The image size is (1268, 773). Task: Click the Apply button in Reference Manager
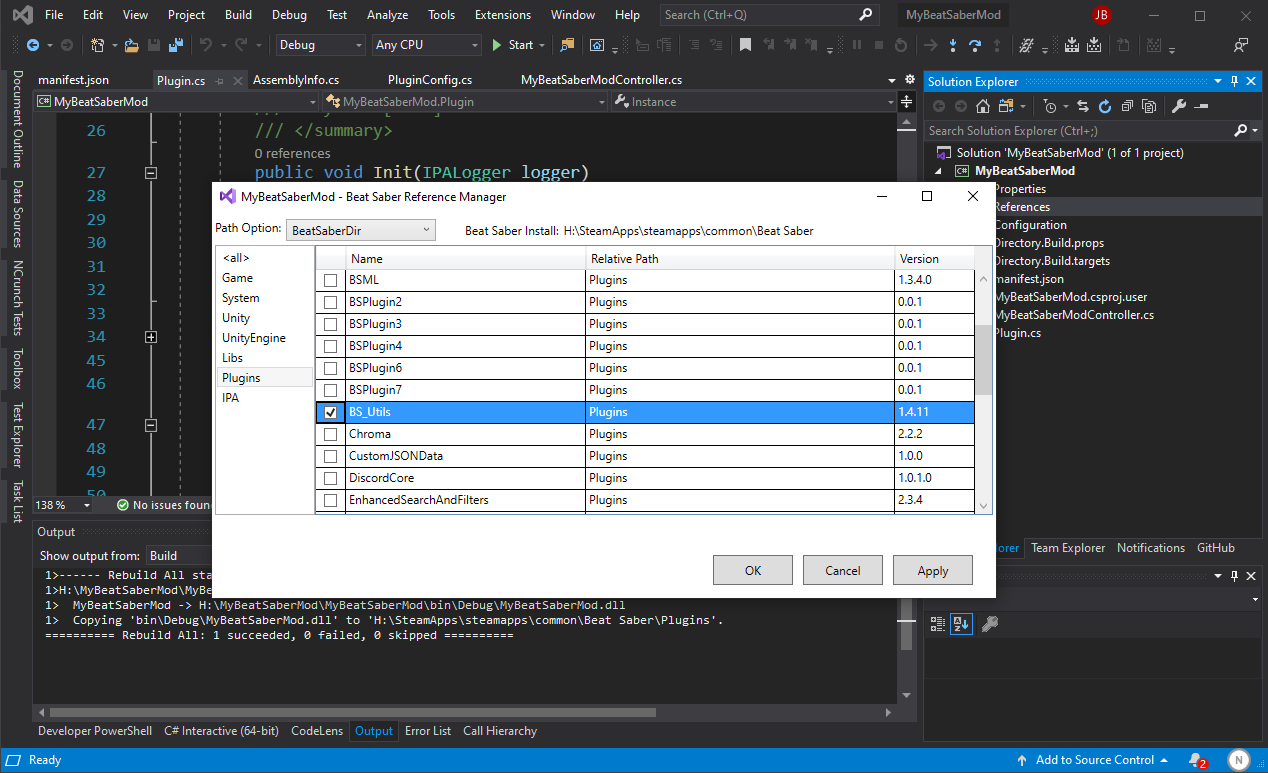pos(933,570)
